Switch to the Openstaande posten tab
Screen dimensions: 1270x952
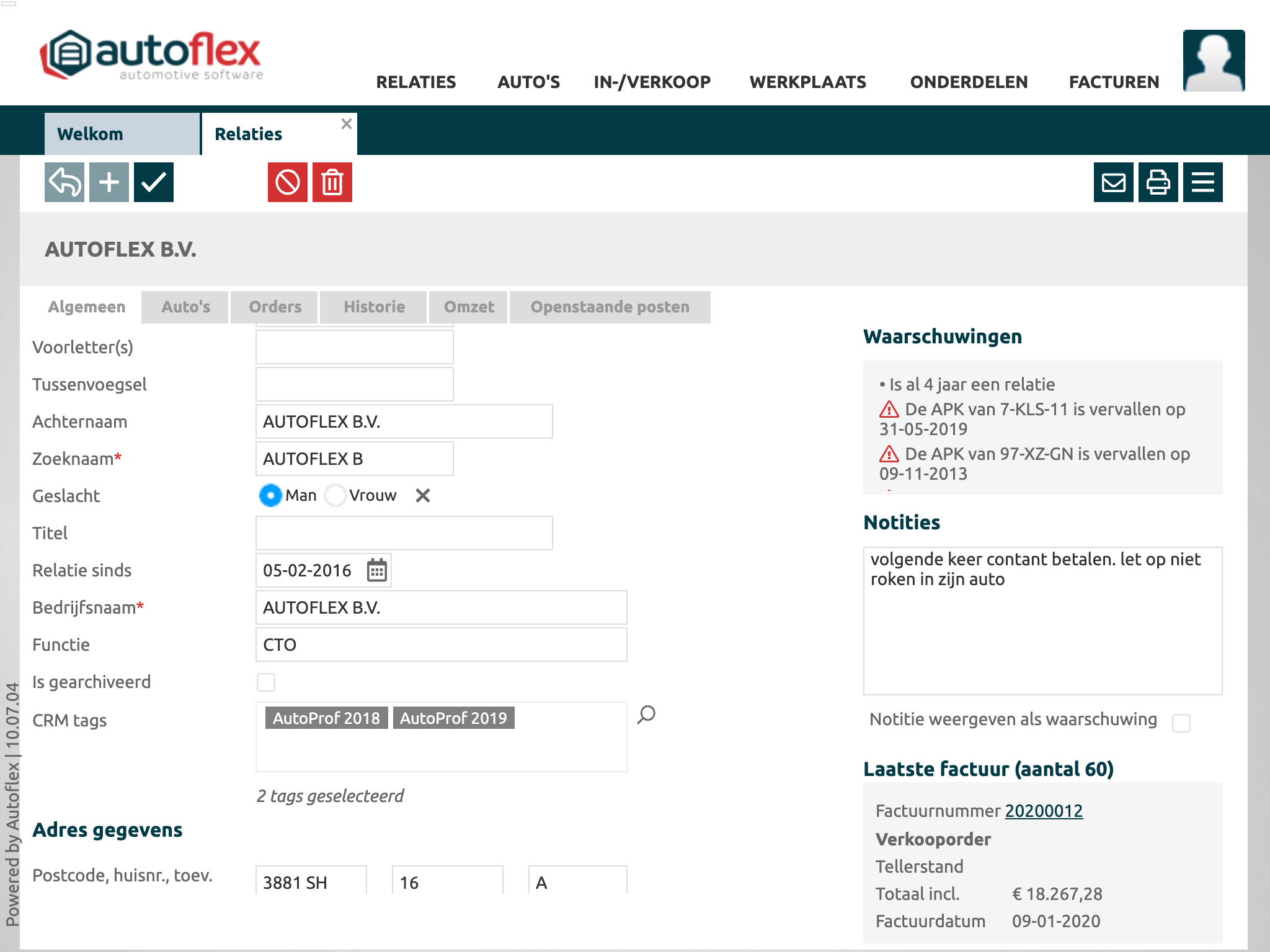[x=610, y=307]
